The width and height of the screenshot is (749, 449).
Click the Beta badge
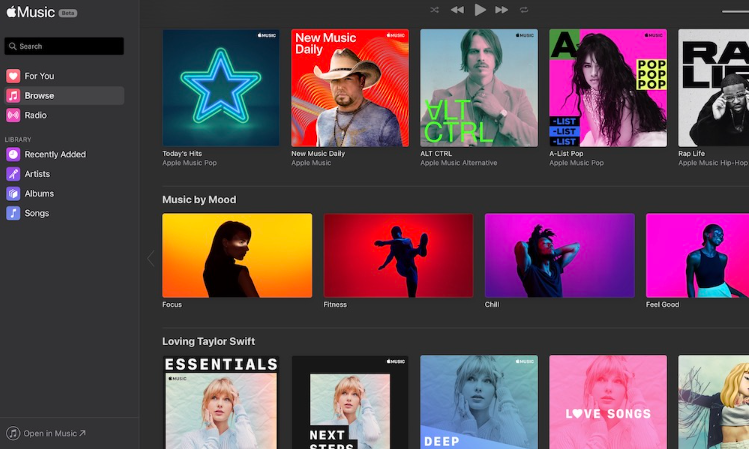pyautogui.click(x=68, y=13)
